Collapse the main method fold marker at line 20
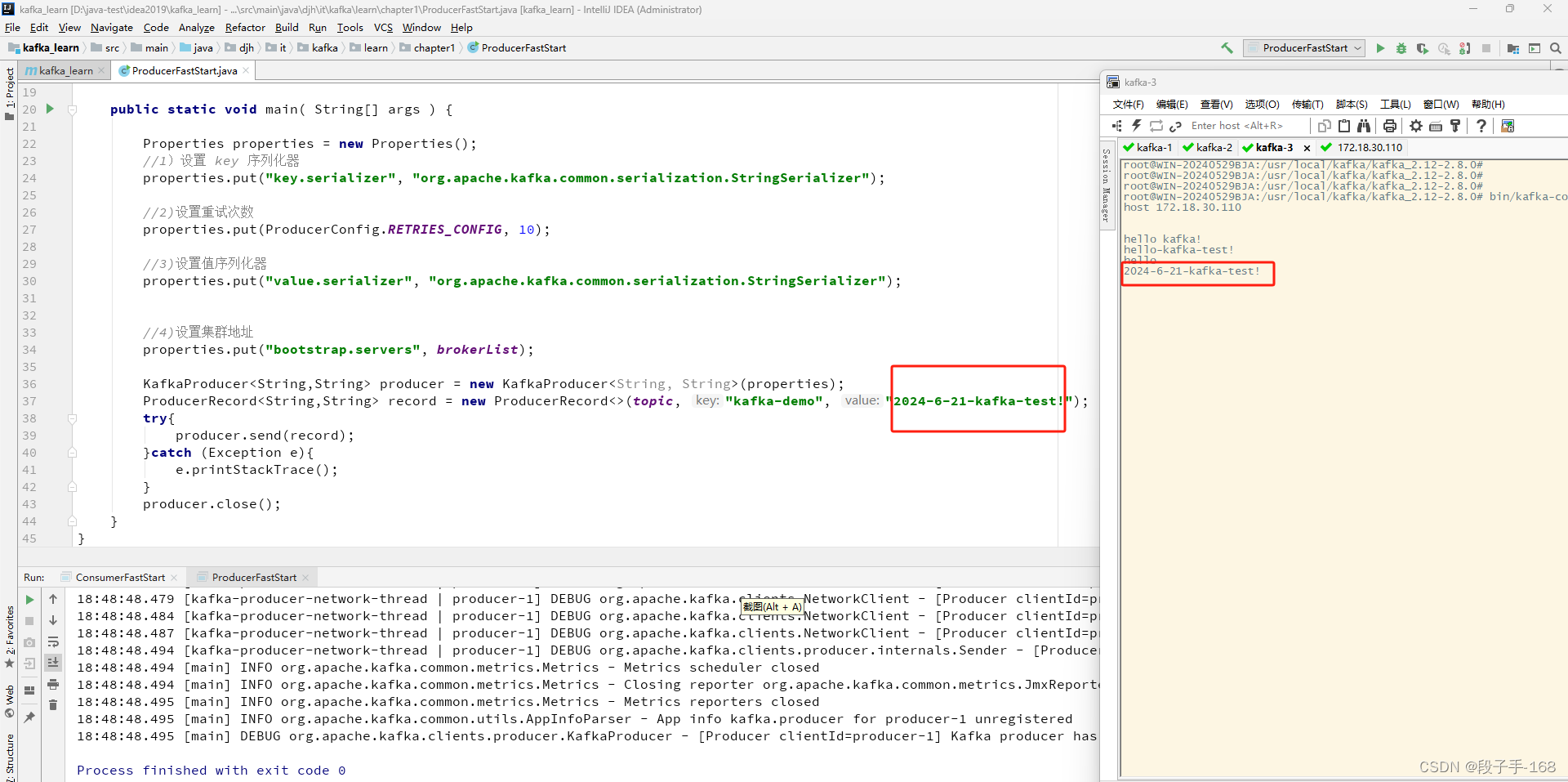The width and height of the screenshot is (1568, 782). (72, 109)
